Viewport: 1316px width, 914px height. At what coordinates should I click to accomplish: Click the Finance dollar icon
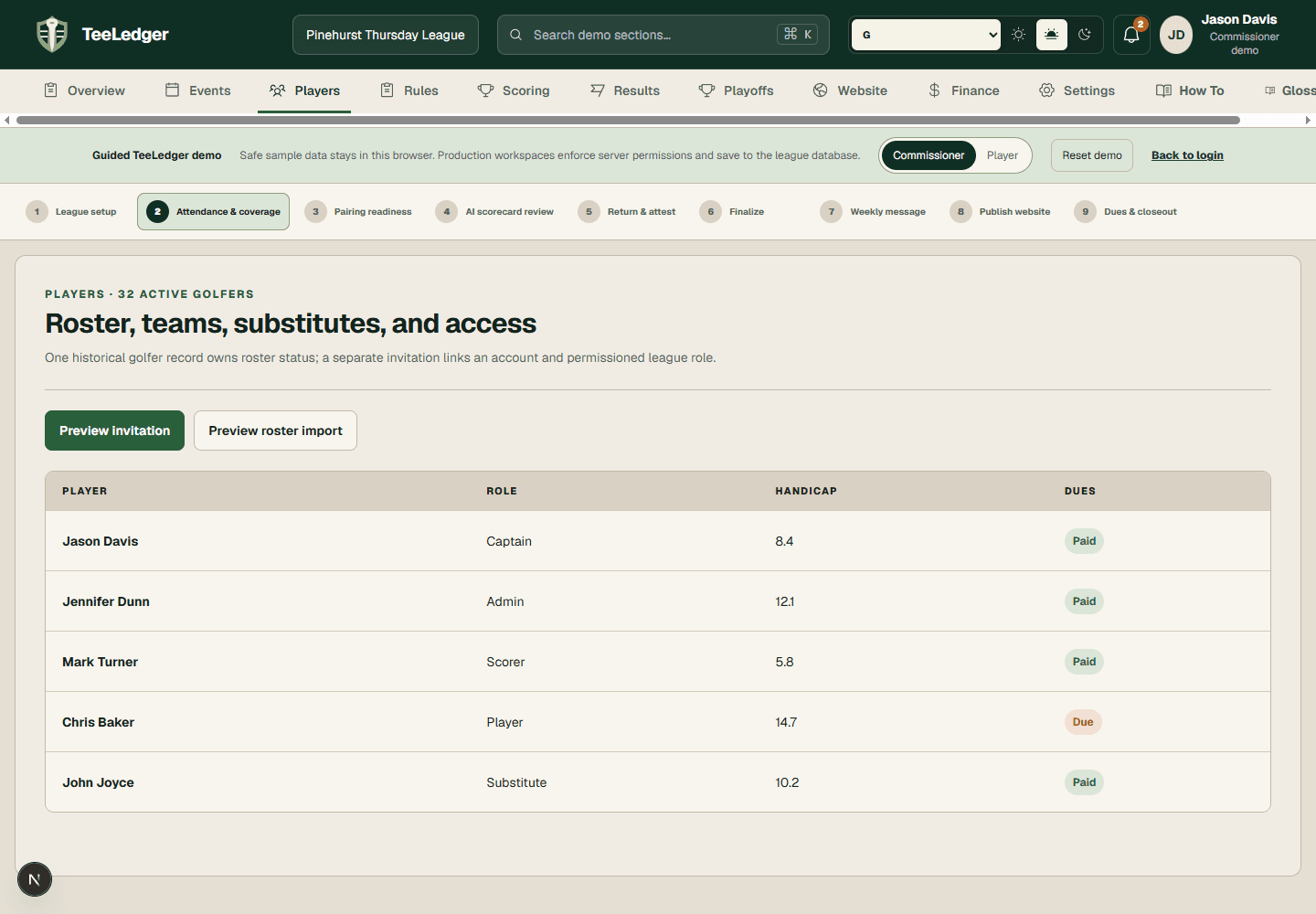click(x=934, y=90)
